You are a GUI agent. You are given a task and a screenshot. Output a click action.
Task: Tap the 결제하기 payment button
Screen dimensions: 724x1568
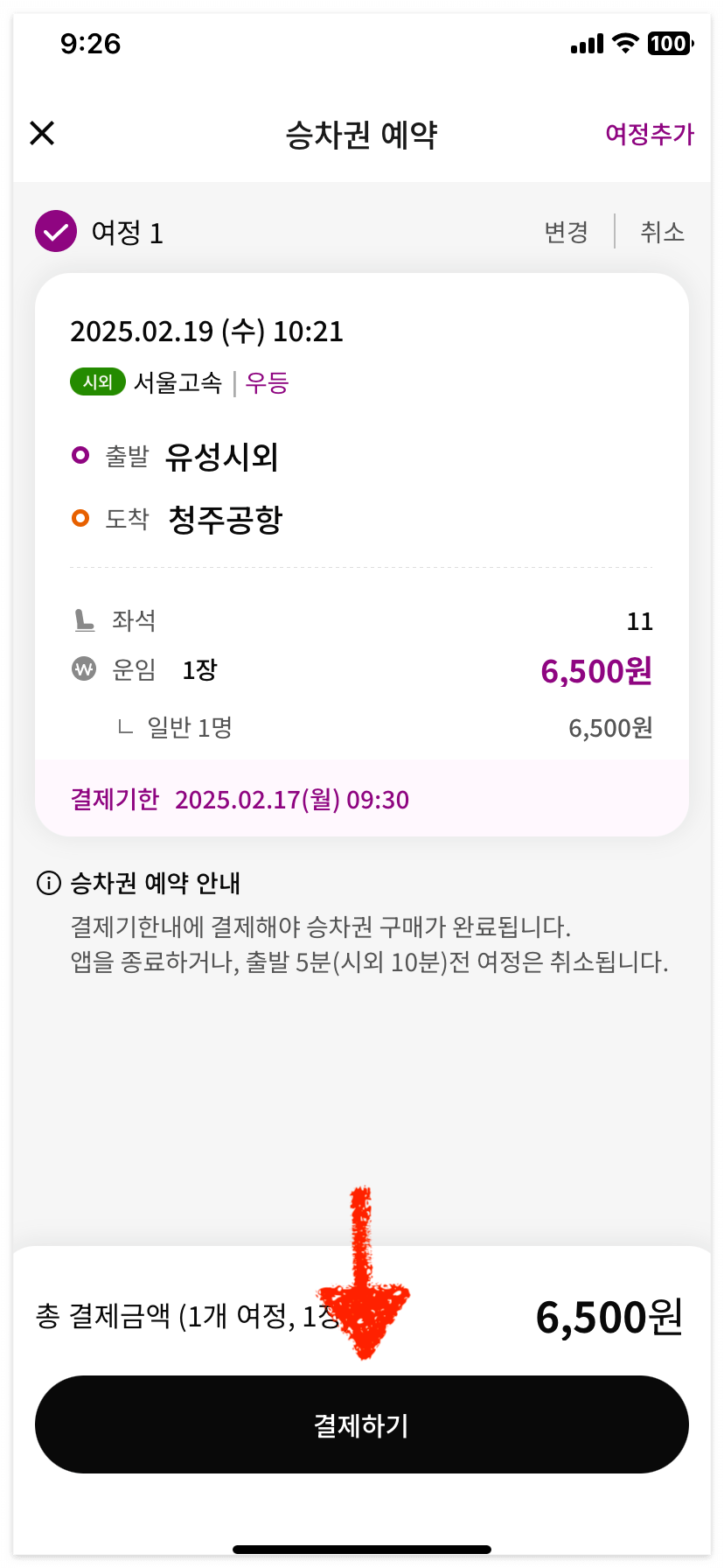point(362,1424)
